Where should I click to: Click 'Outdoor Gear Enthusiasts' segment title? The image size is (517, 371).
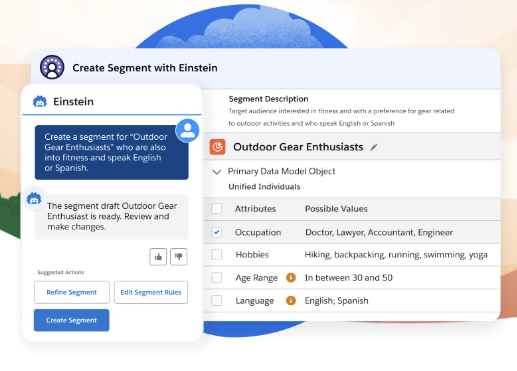point(298,147)
